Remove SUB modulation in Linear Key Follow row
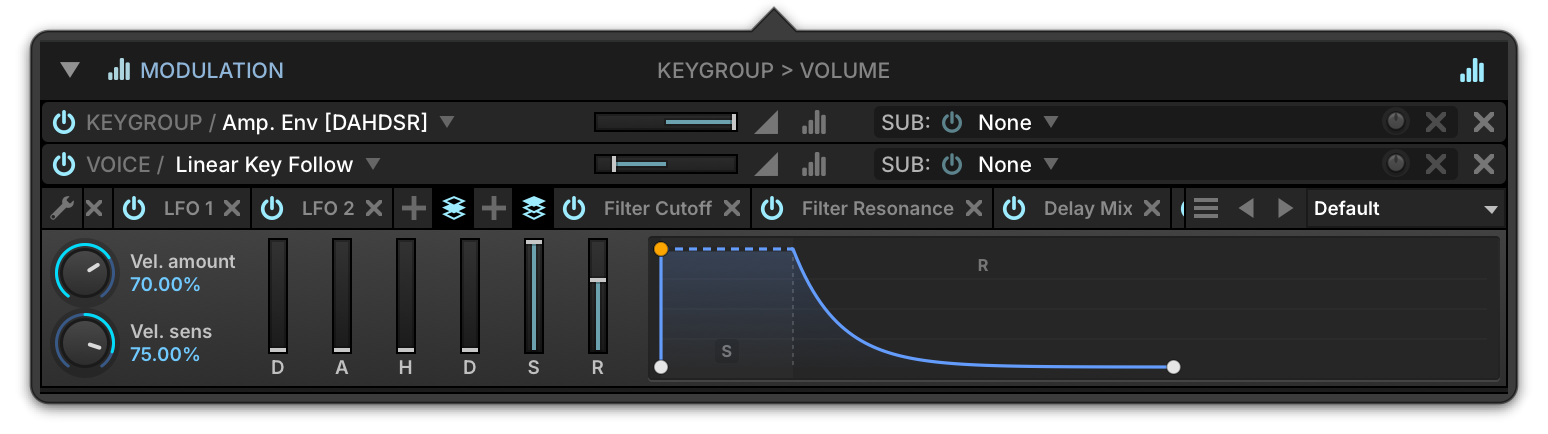This screenshot has height=434, width=1548. point(1436,164)
